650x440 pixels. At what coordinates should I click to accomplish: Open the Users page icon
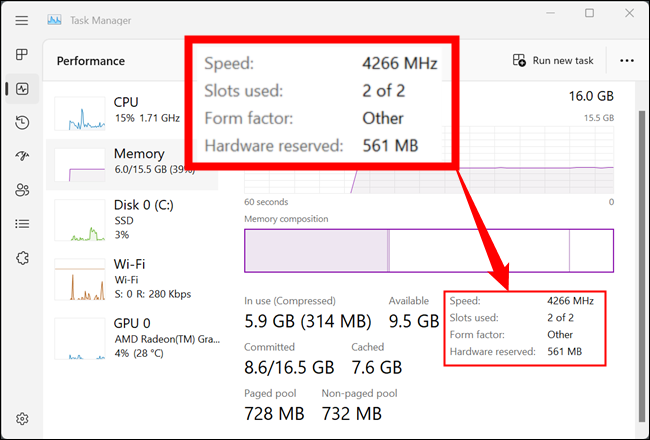[22, 190]
